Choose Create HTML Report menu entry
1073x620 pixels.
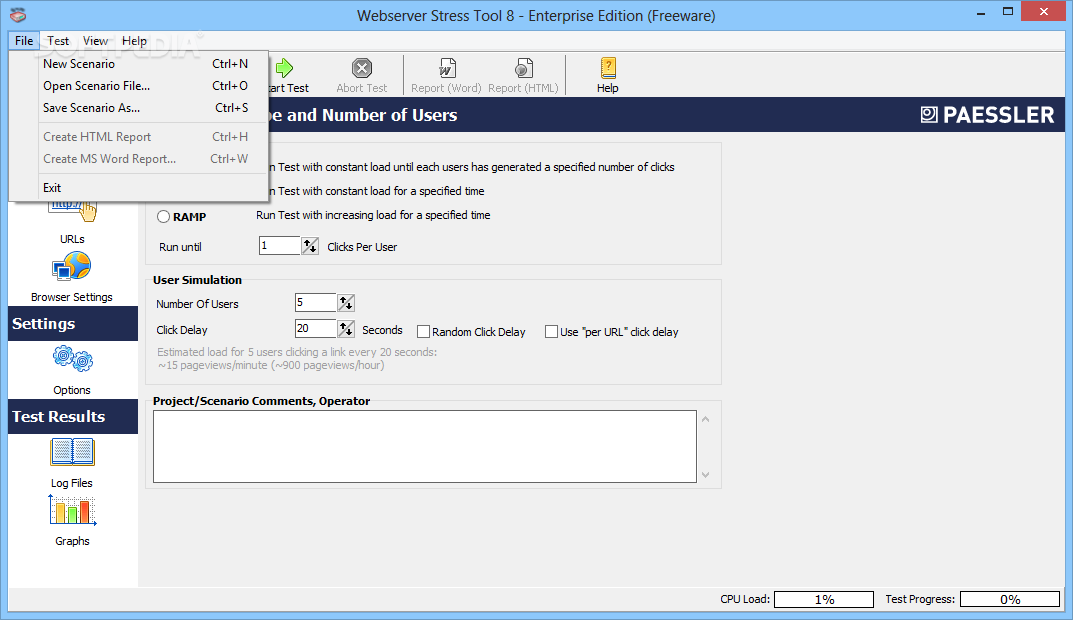(139, 137)
